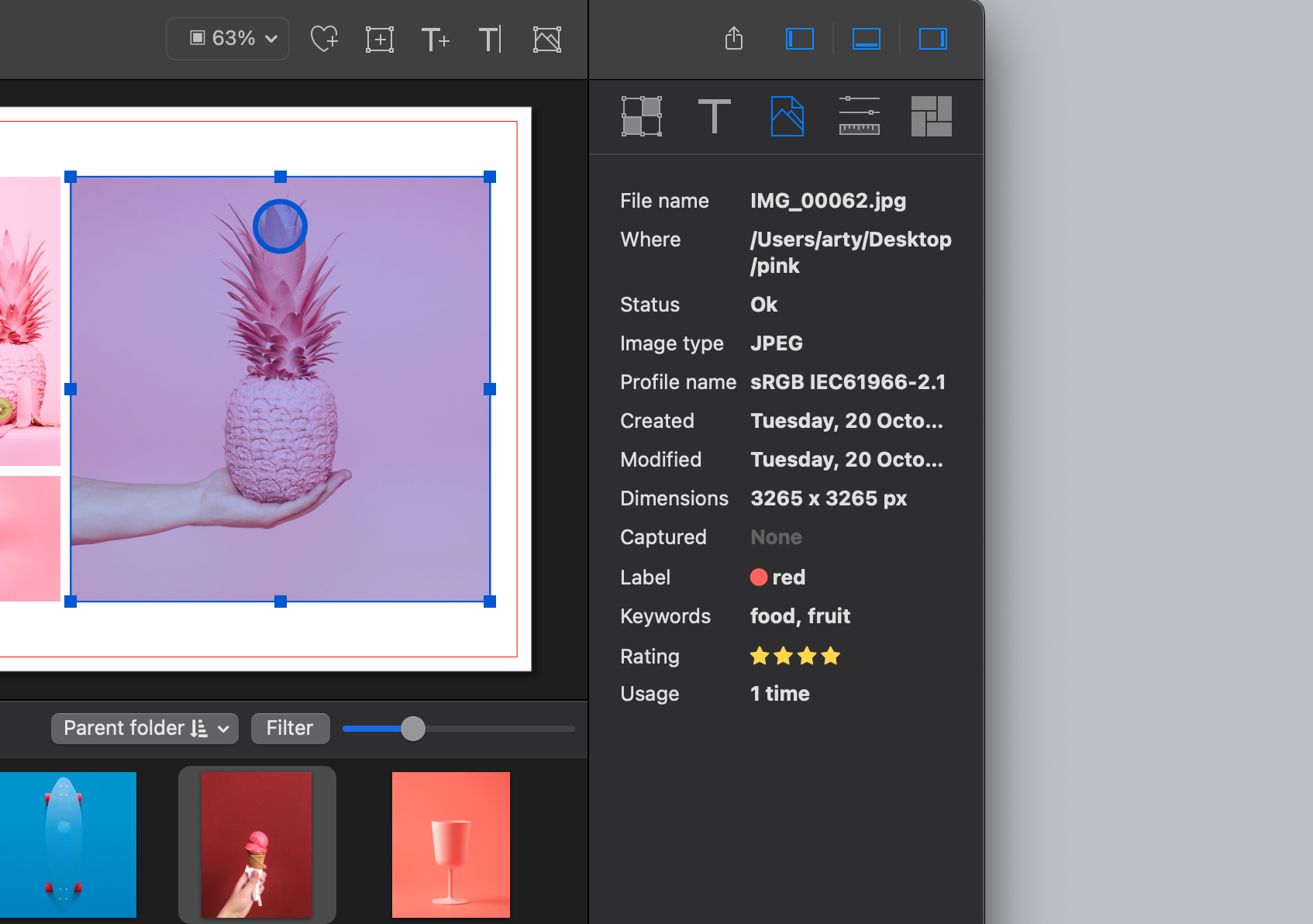Select the pink pineapple image on the left

(x=29, y=321)
